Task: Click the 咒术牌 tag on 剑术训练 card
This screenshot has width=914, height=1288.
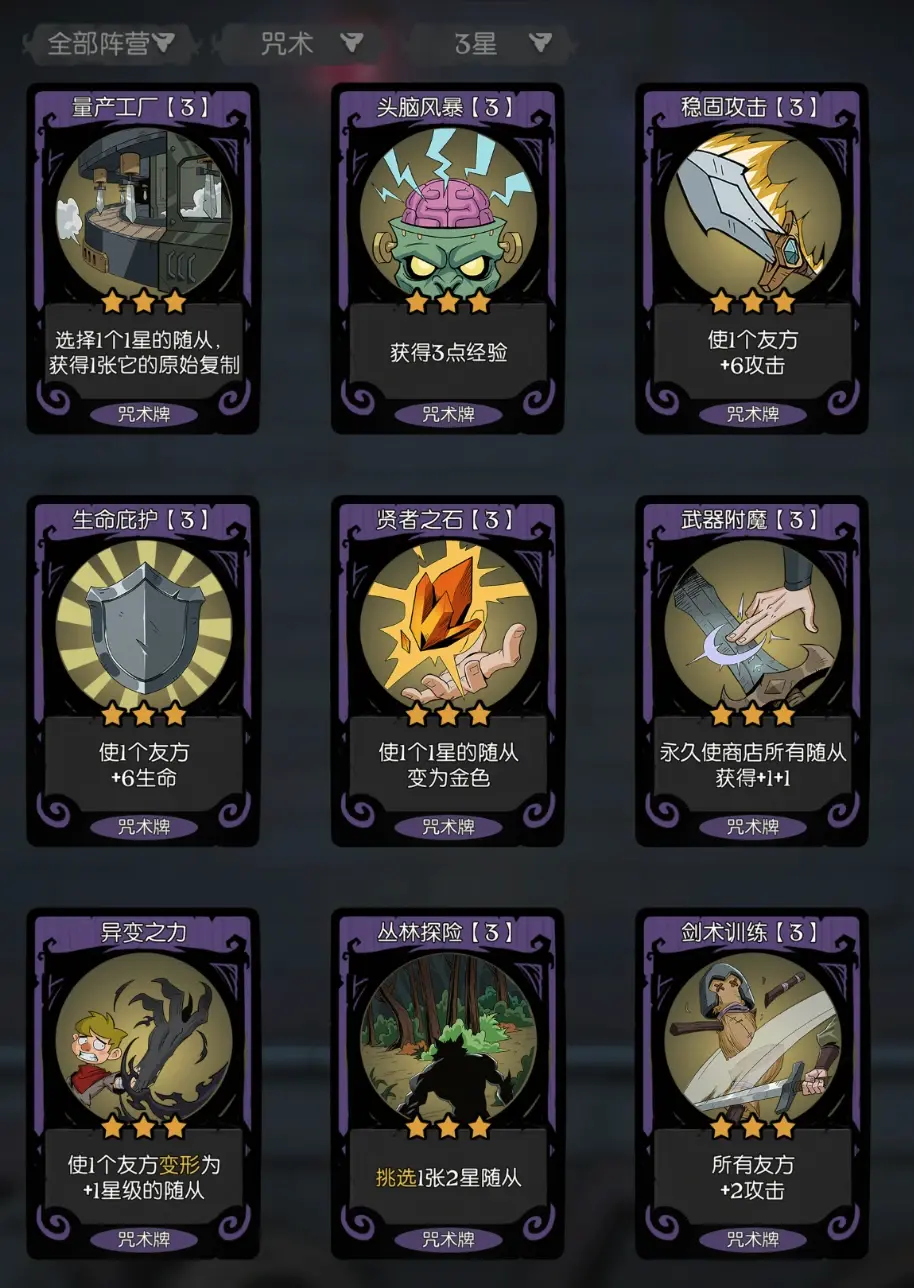Action: pos(752,1240)
